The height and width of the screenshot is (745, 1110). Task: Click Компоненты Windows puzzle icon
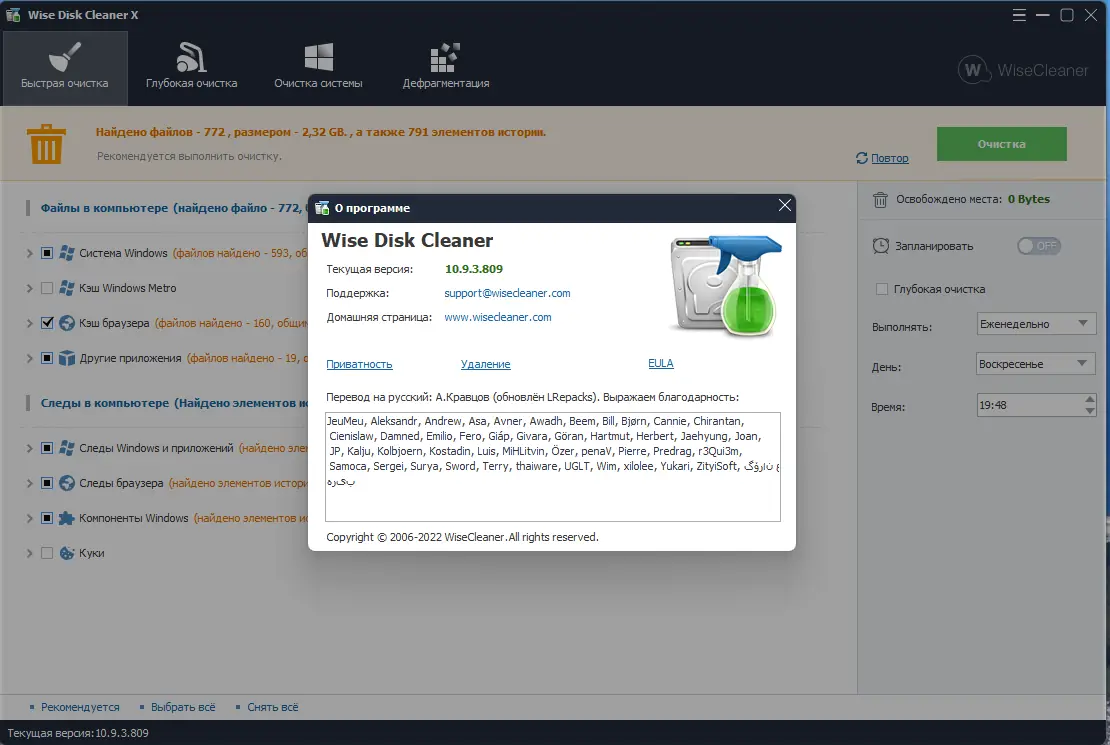67,518
